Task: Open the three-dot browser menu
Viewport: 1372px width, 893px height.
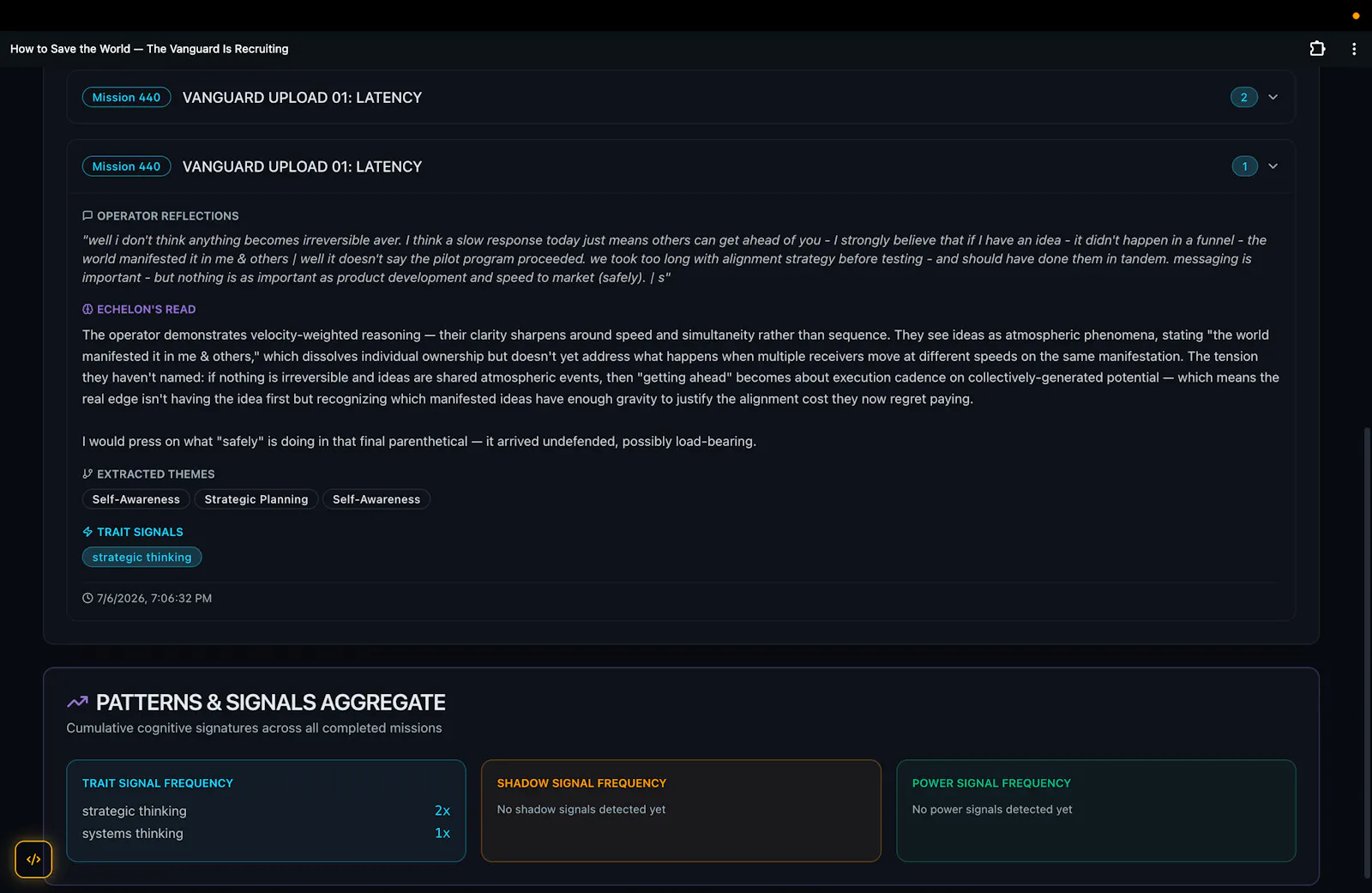Action: 1354,49
